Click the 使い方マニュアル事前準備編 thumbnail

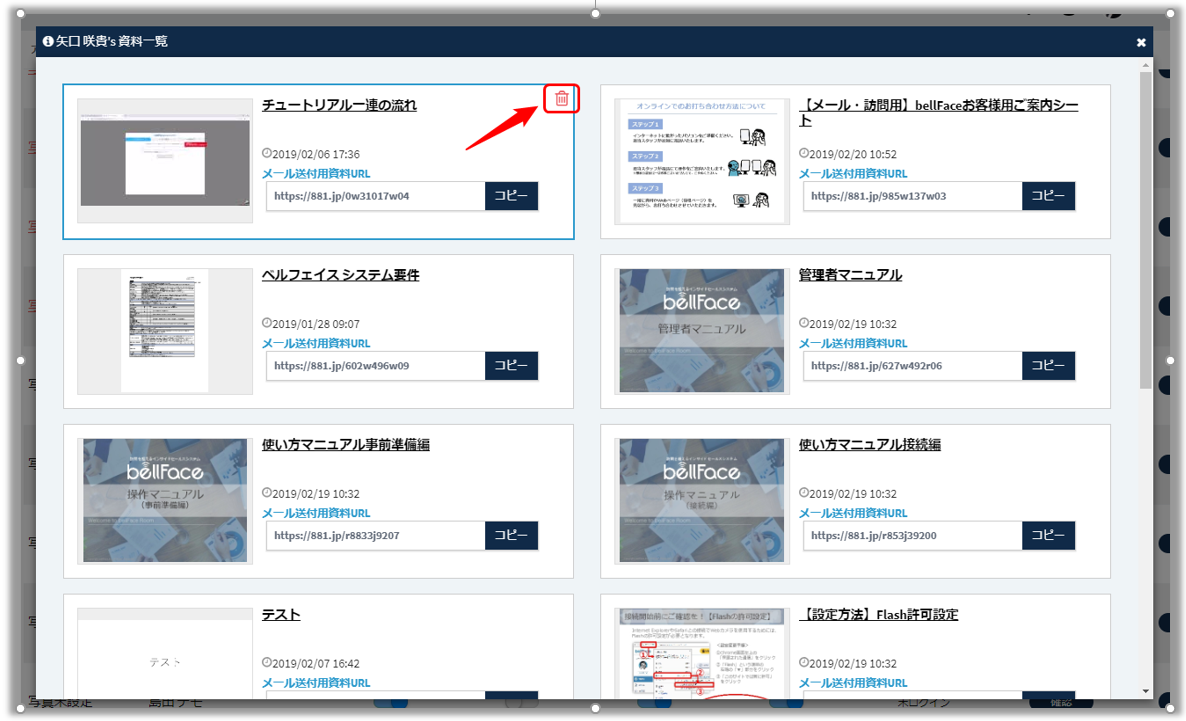point(165,500)
